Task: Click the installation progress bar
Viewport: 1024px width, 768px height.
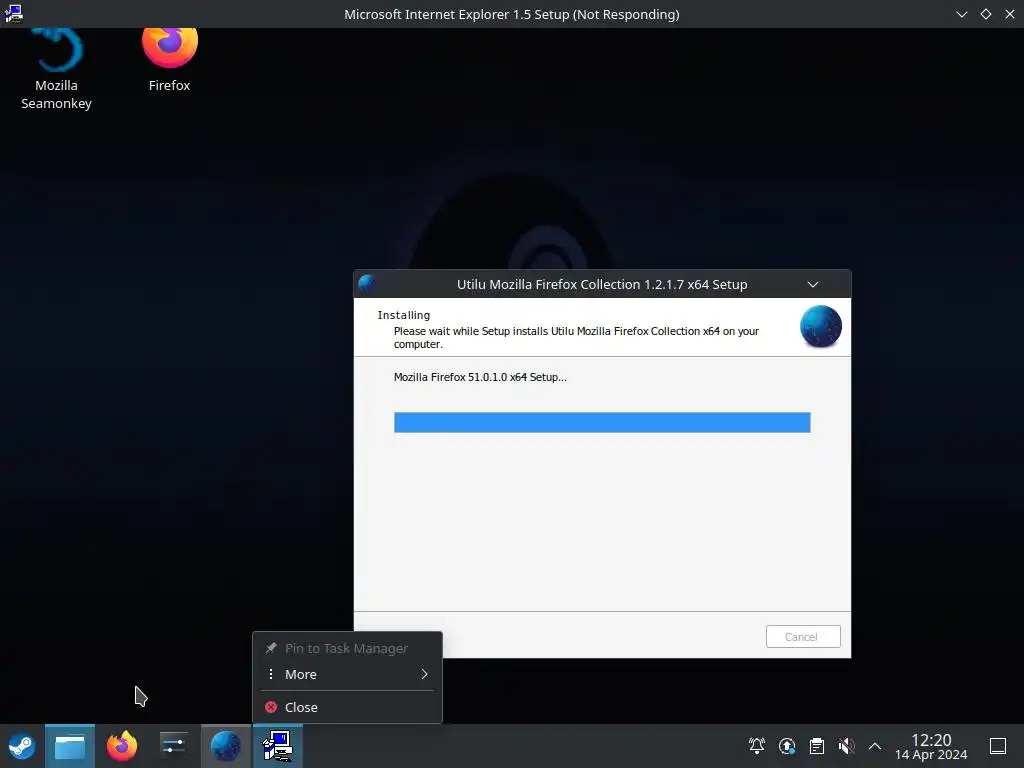Action: [x=602, y=423]
